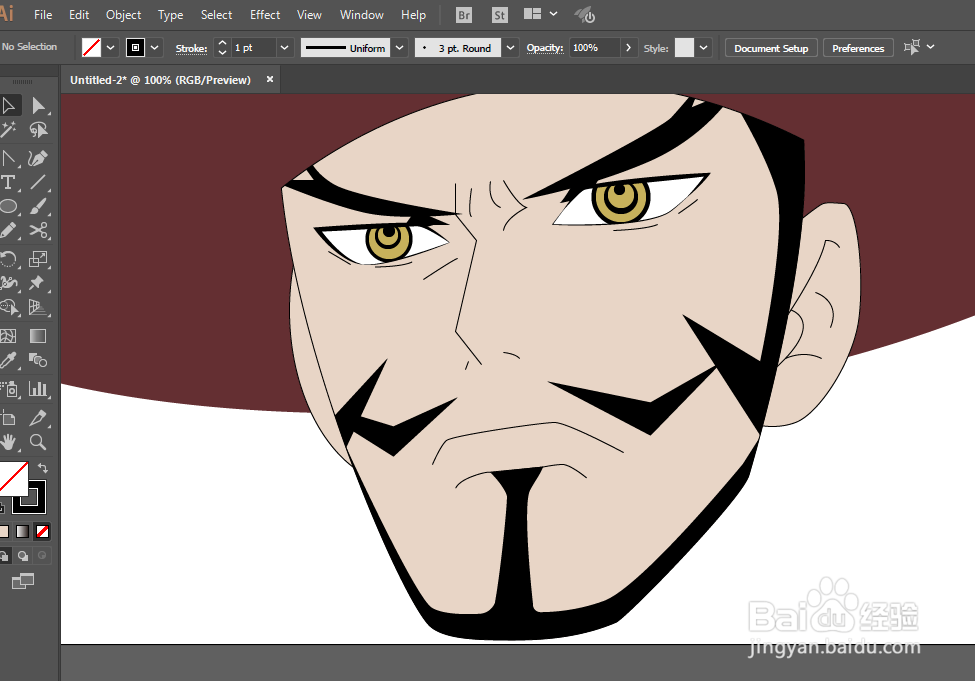Set paint mode to None

[x=42, y=532]
